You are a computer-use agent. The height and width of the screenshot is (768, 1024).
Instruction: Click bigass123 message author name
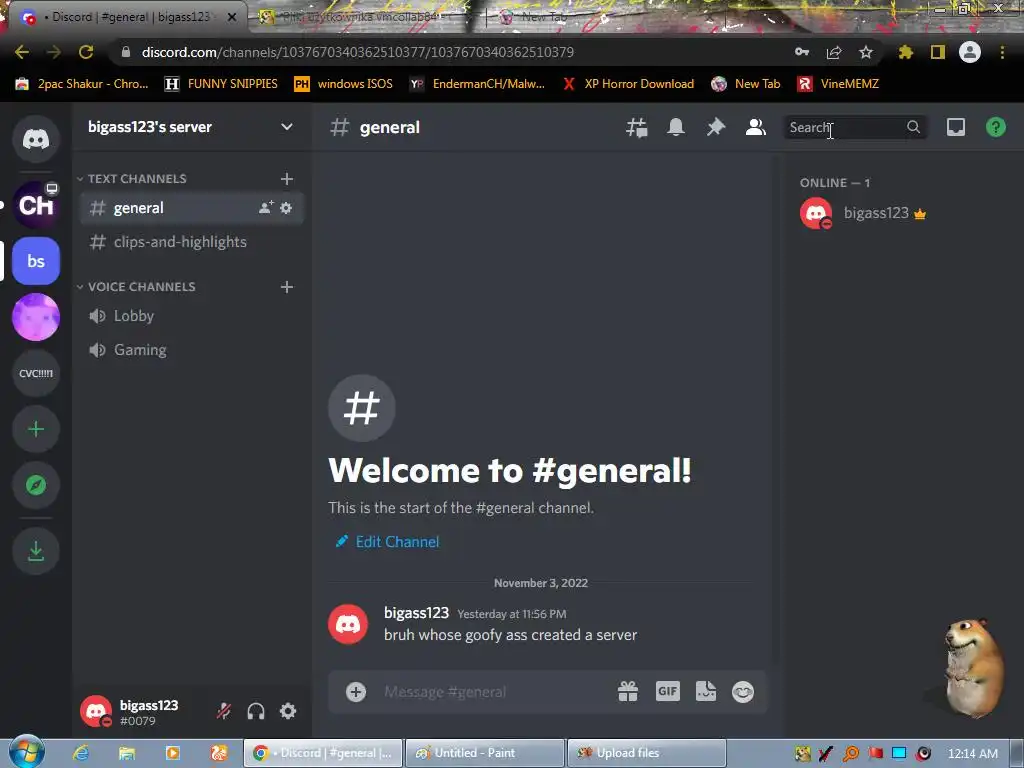pos(416,613)
